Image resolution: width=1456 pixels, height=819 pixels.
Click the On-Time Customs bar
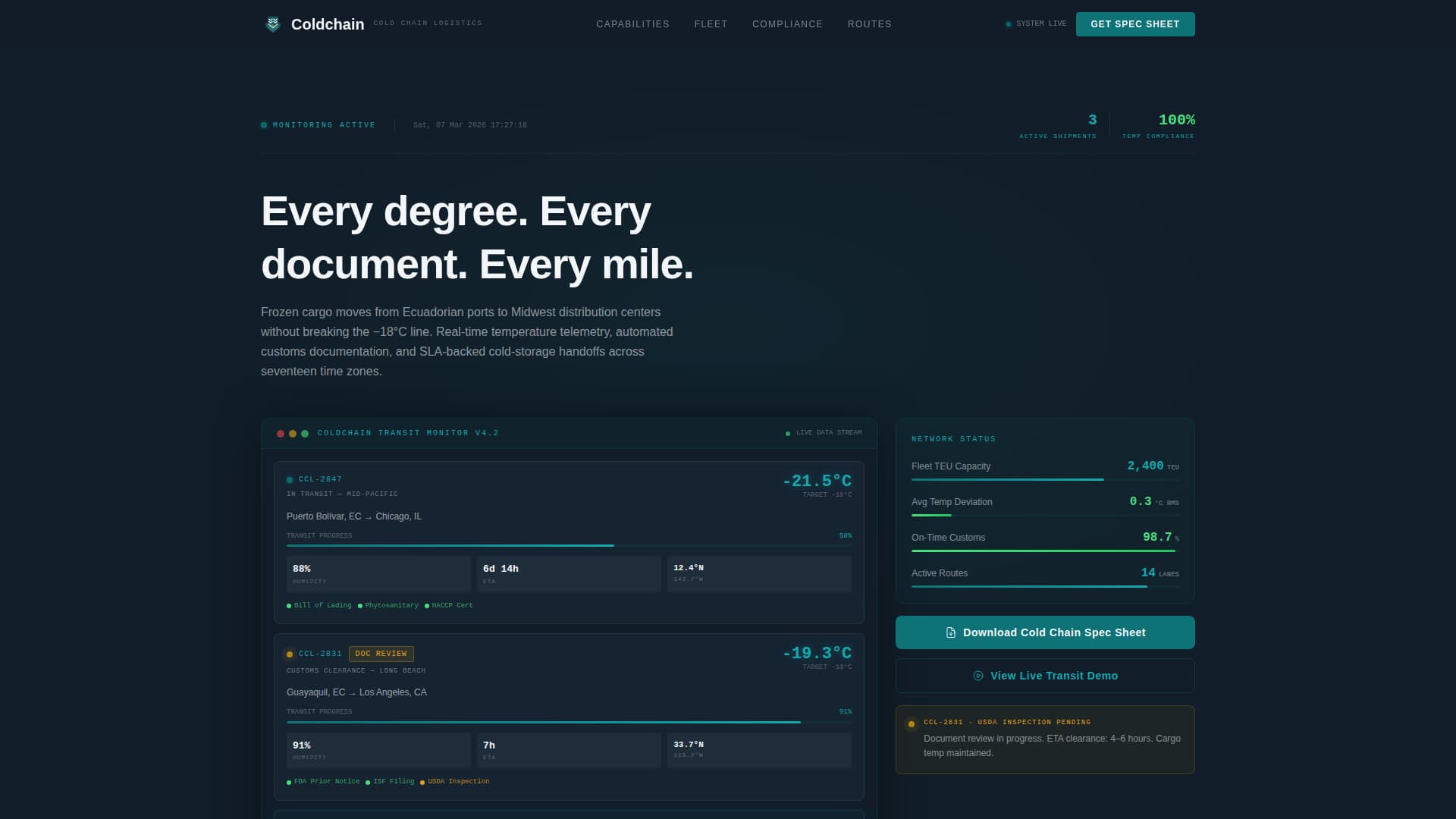(1045, 551)
